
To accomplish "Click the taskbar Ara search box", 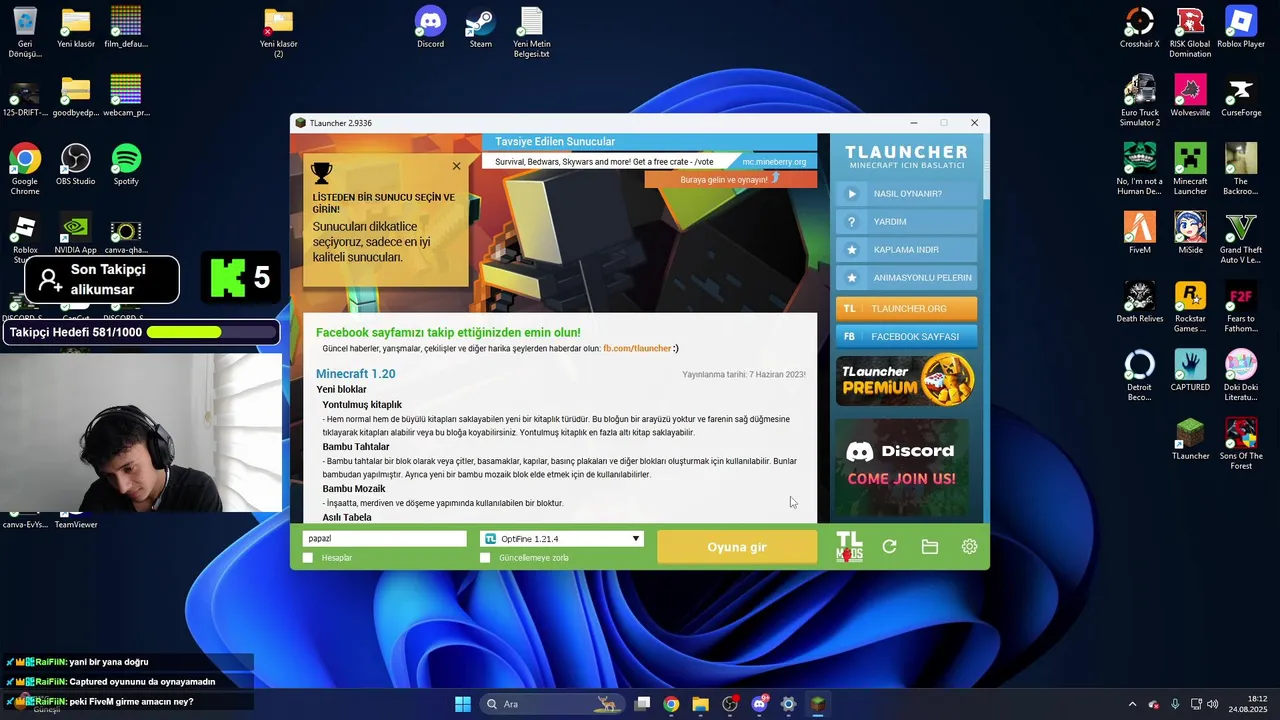I will point(552,704).
